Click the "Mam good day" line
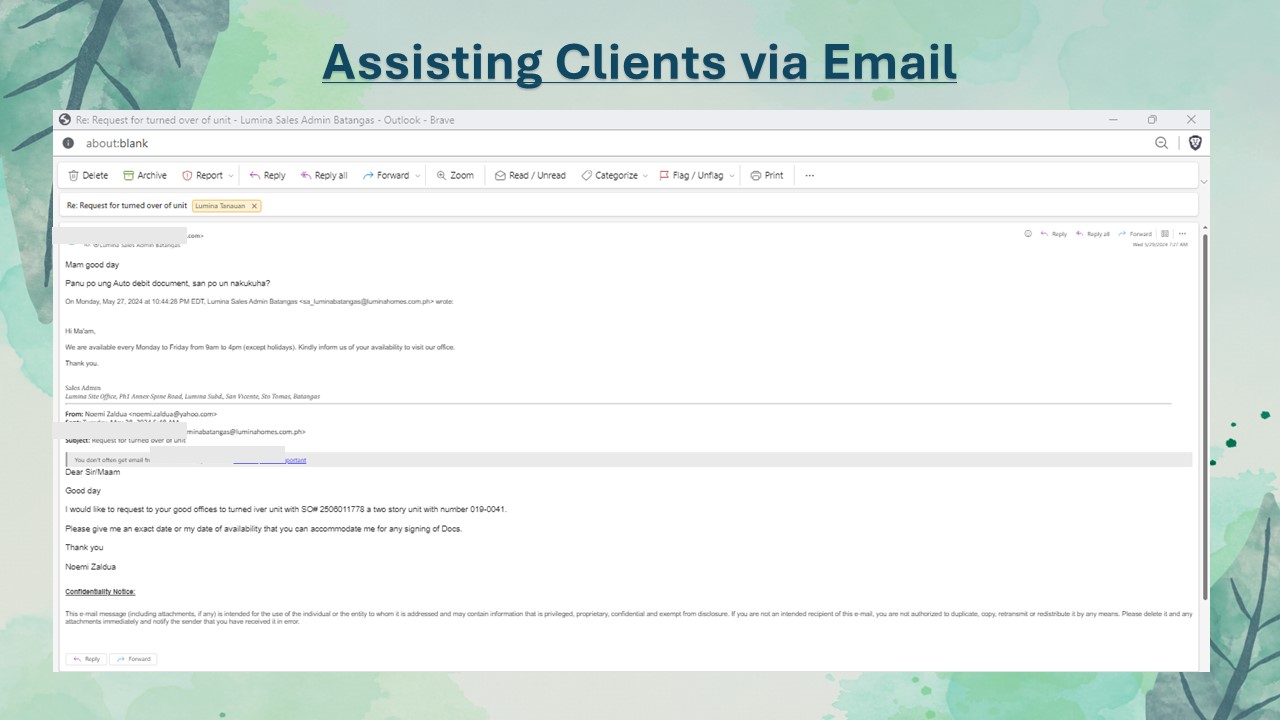 point(92,265)
